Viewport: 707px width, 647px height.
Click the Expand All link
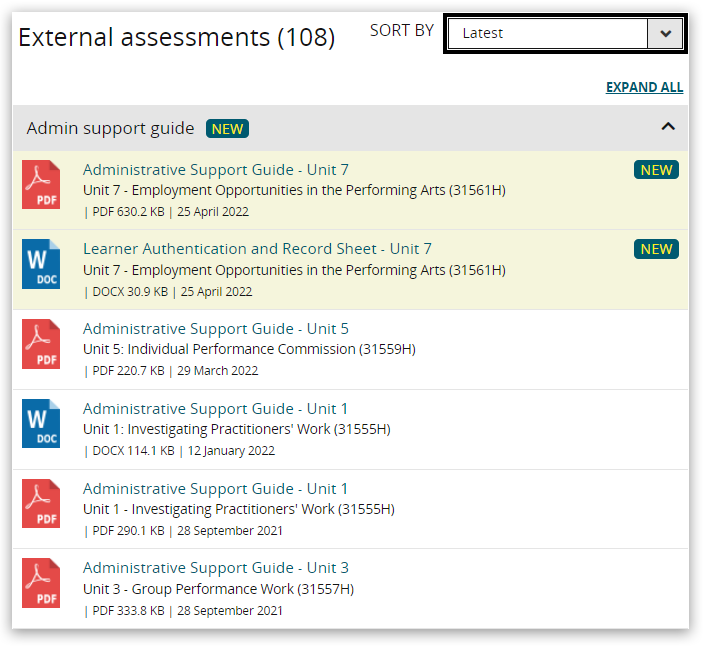click(644, 87)
